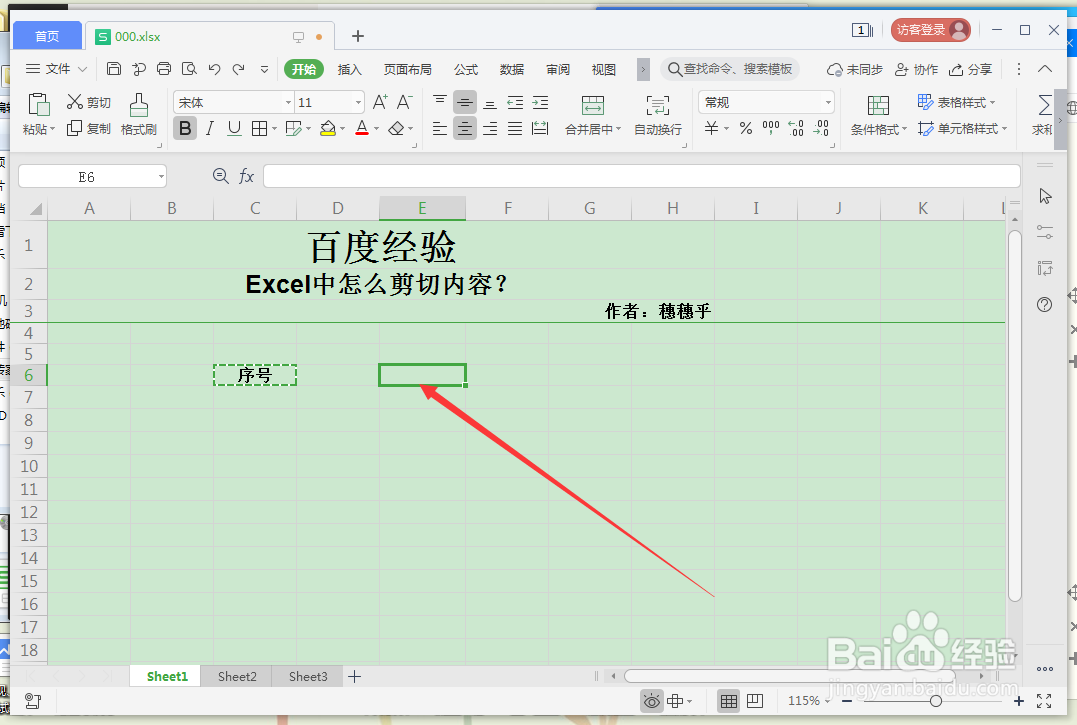Switch to the 视图 View tab

click(604, 69)
